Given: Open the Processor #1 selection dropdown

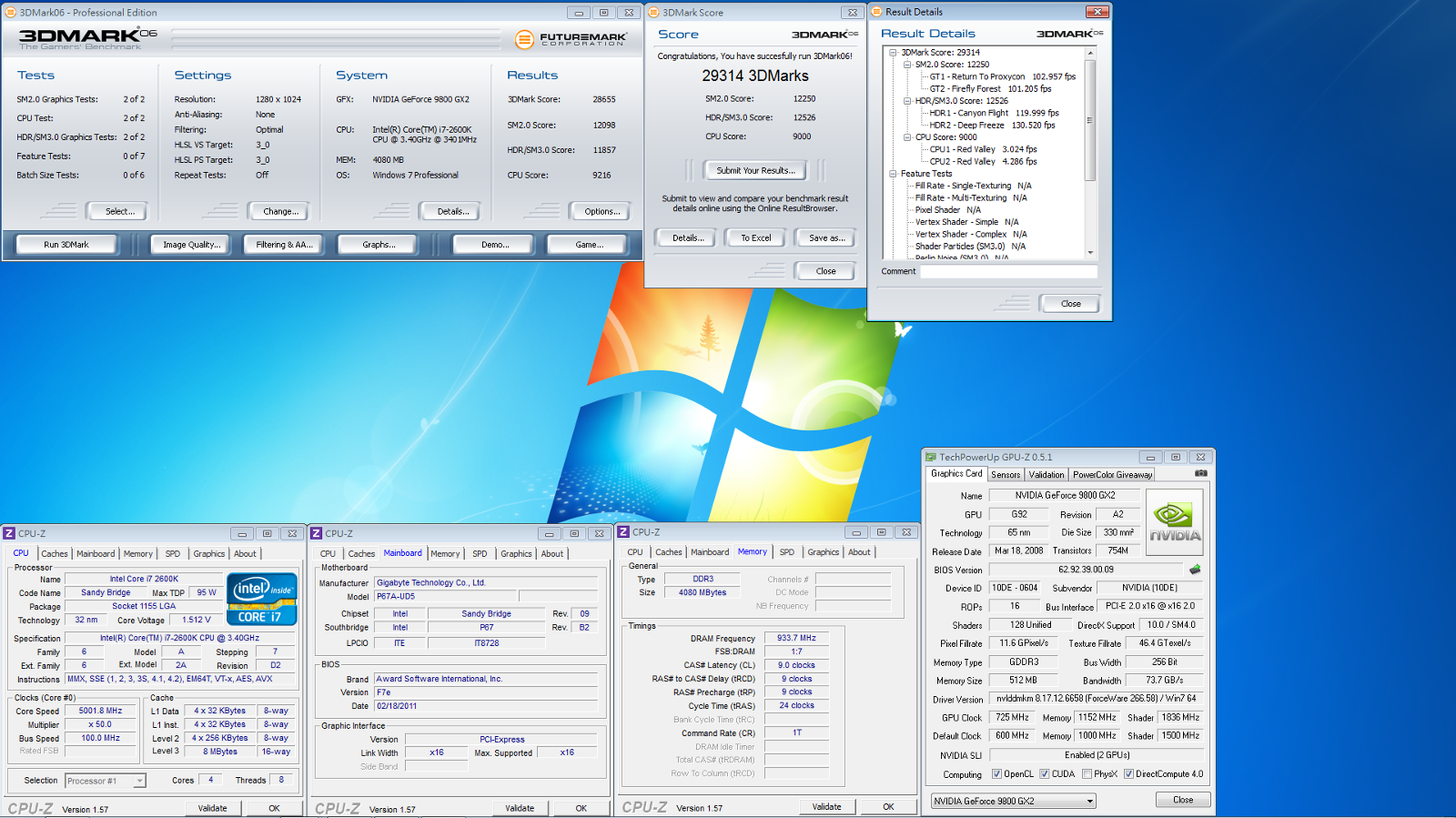Looking at the screenshot, I should 106,781.
